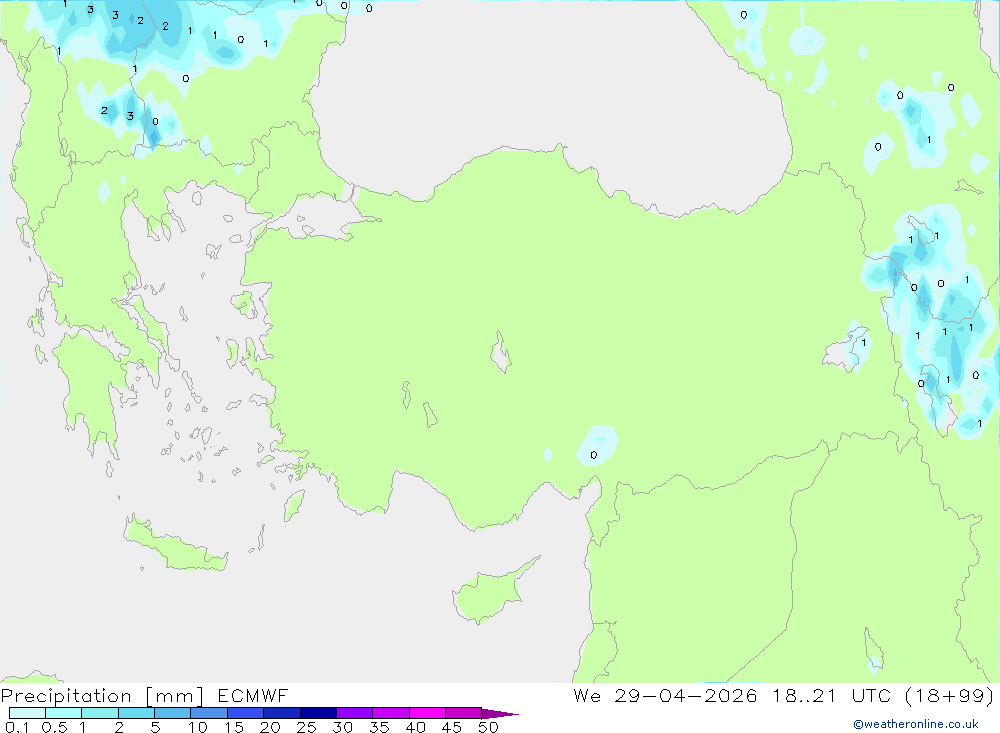Click the legend value '0.5'
The width and height of the screenshot is (1000, 733).
coord(54,727)
